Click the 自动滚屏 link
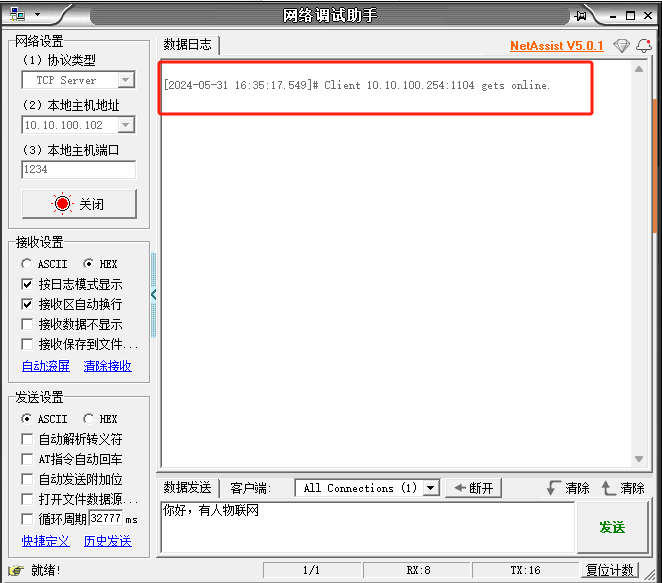The width and height of the screenshot is (662, 583). click(x=46, y=366)
